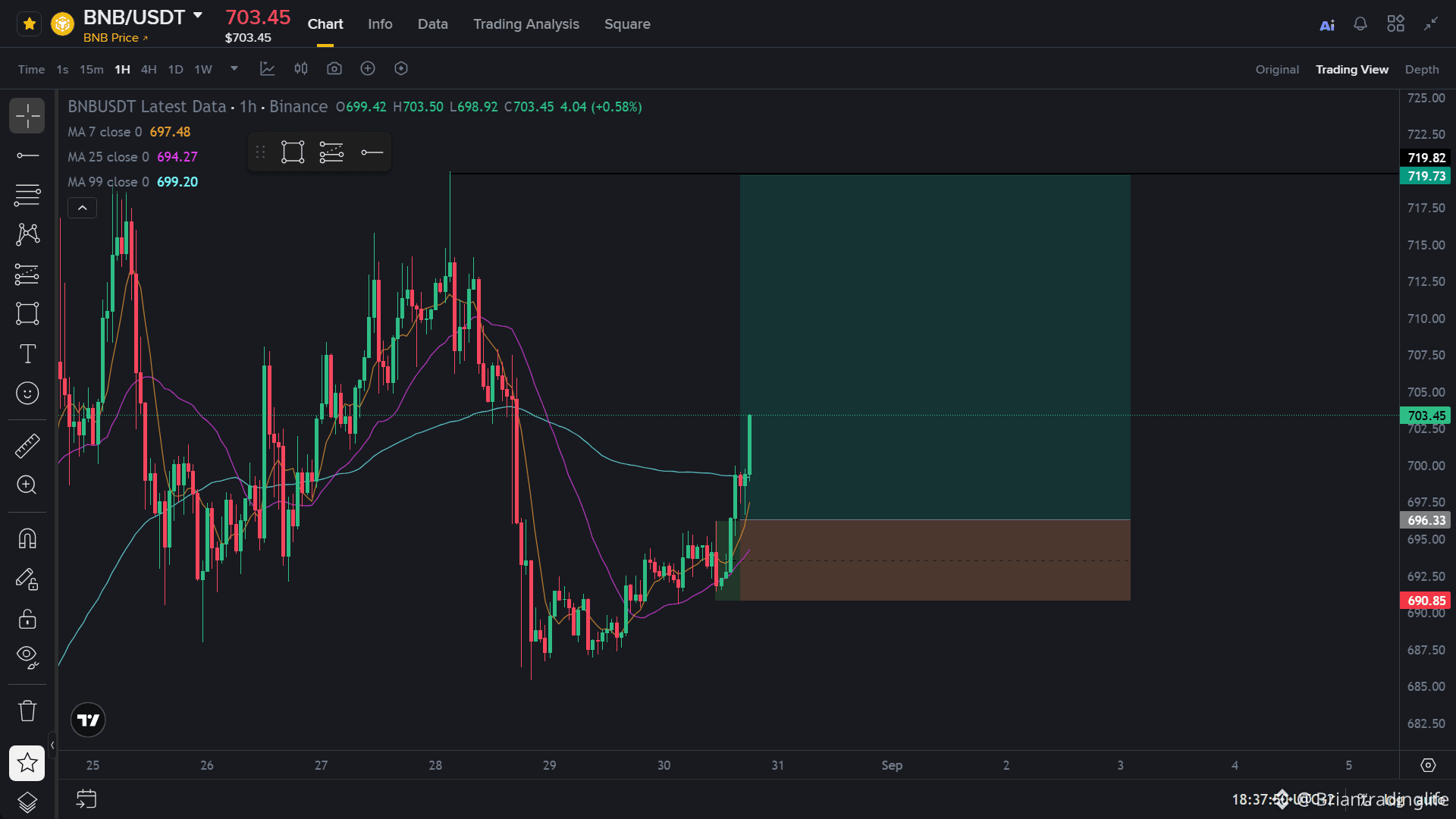Select the 1D time interval
The width and height of the screenshot is (1456, 819).
pos(175,70)
